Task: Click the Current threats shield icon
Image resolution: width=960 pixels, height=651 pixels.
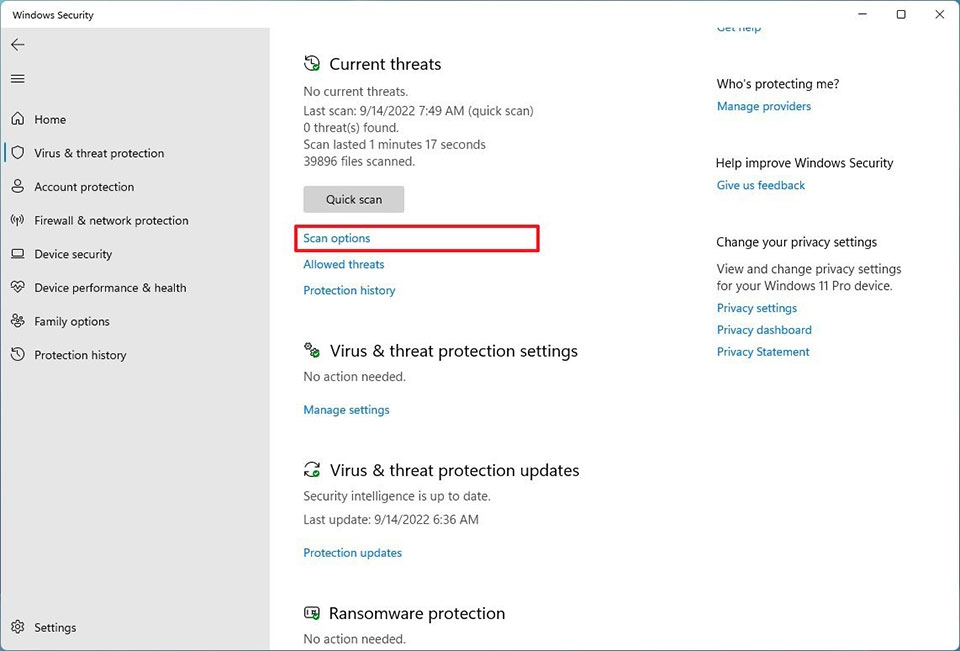Action: (x=311, y=62)
